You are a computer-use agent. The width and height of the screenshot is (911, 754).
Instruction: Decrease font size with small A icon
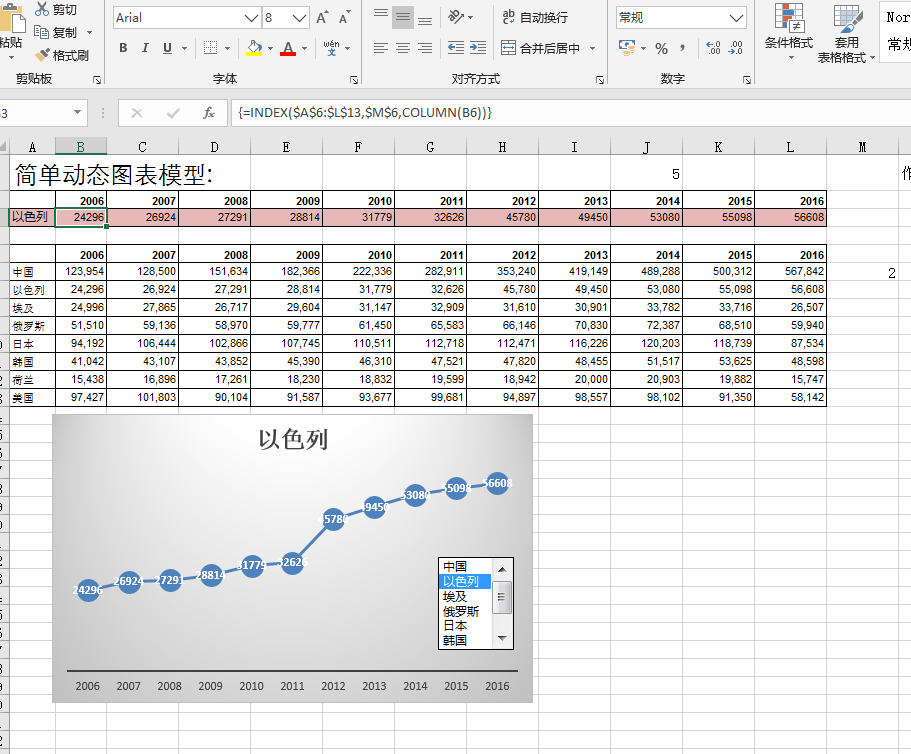pyautogui.click(x=345, y=17)
